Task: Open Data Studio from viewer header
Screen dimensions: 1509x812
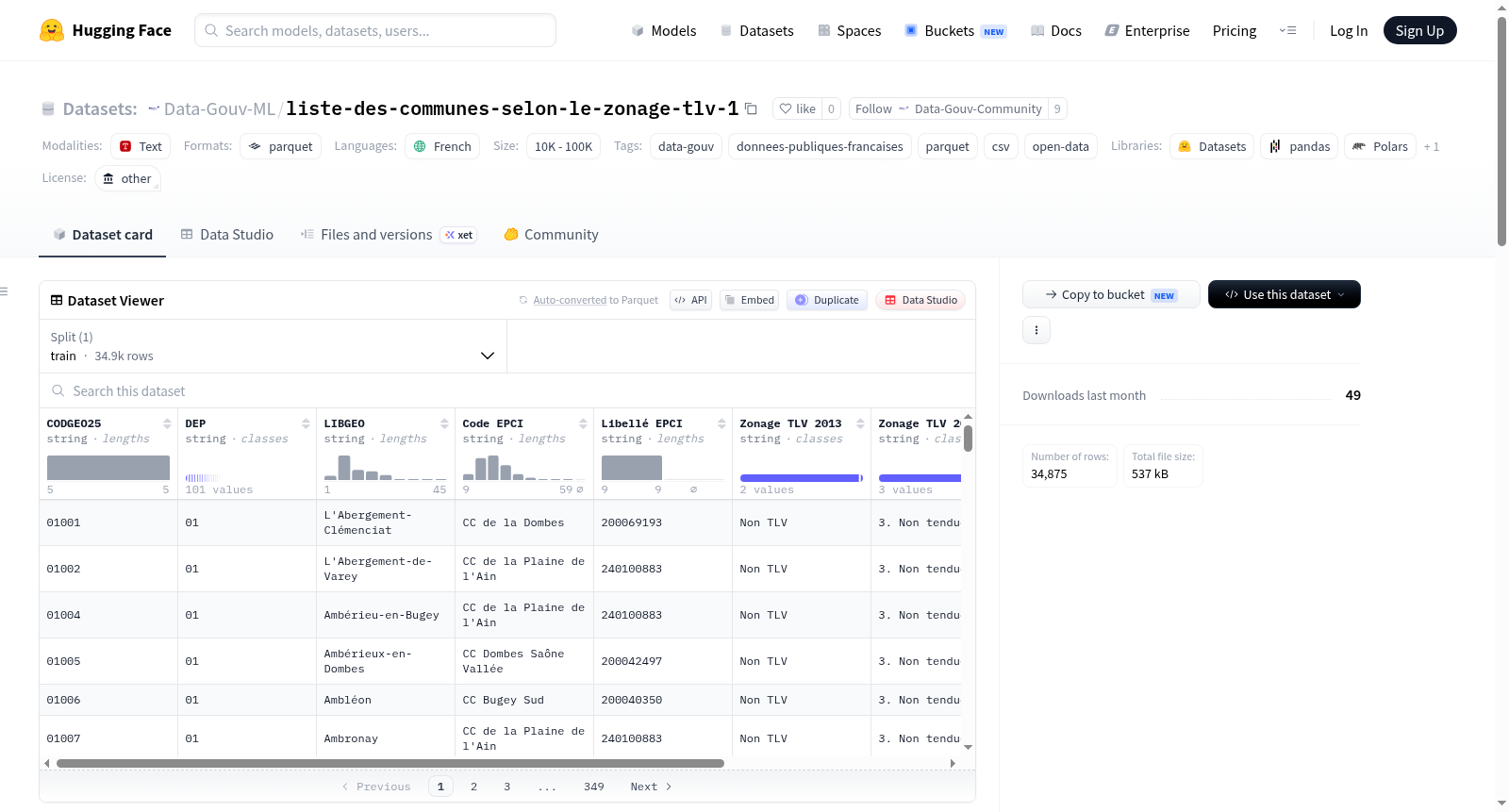Action: pos(920,300)
